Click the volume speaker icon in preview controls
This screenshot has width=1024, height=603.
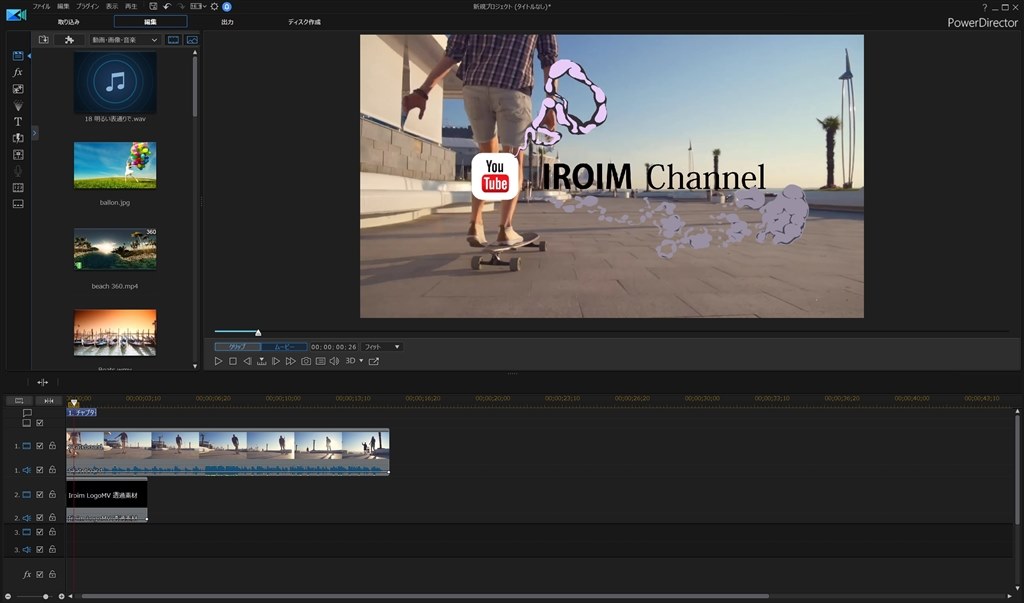click(x=334, y=361)
